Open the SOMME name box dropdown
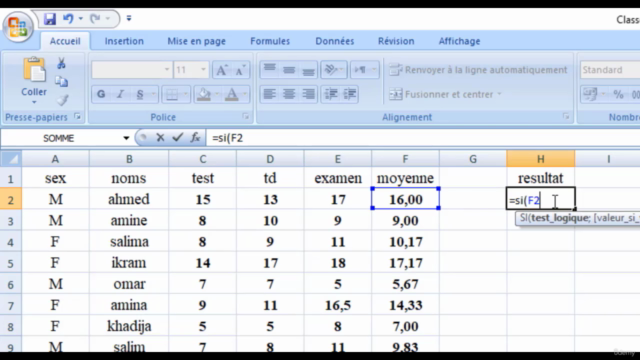The height and width of the screenshot is (360, 640). click(126, 138)
